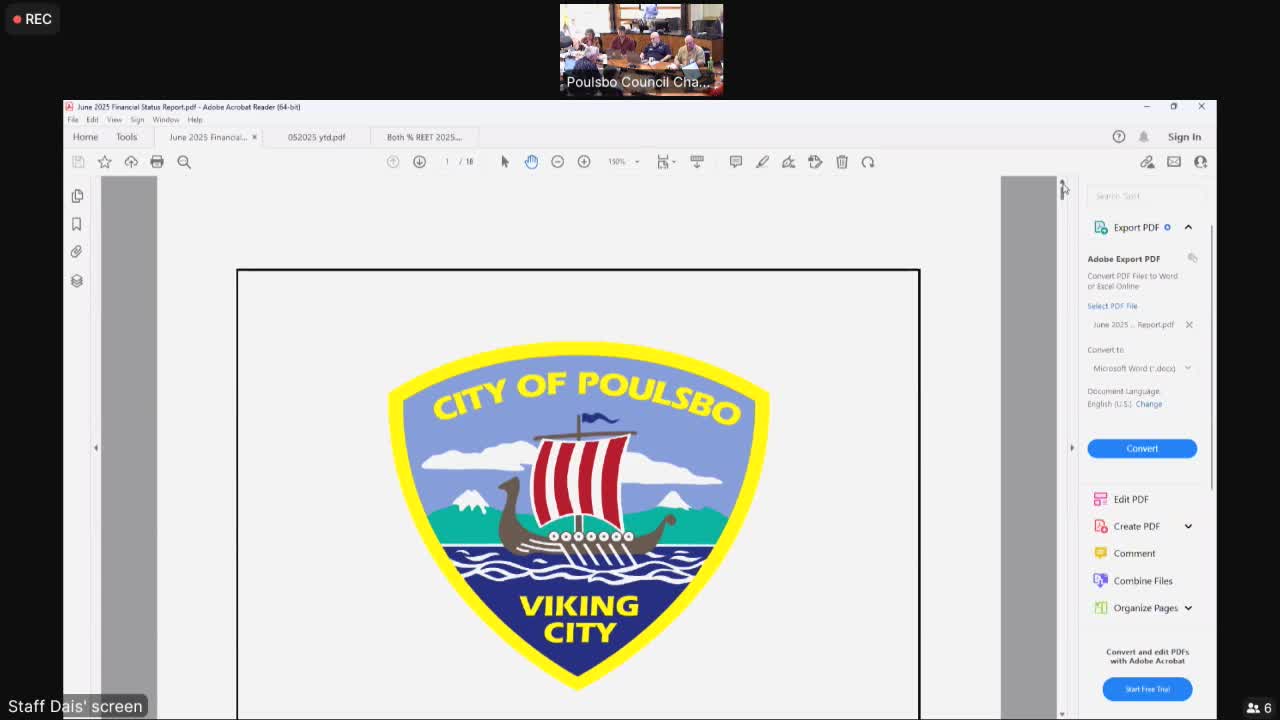Add the document to starred with the star icon

tap(104, 162)
